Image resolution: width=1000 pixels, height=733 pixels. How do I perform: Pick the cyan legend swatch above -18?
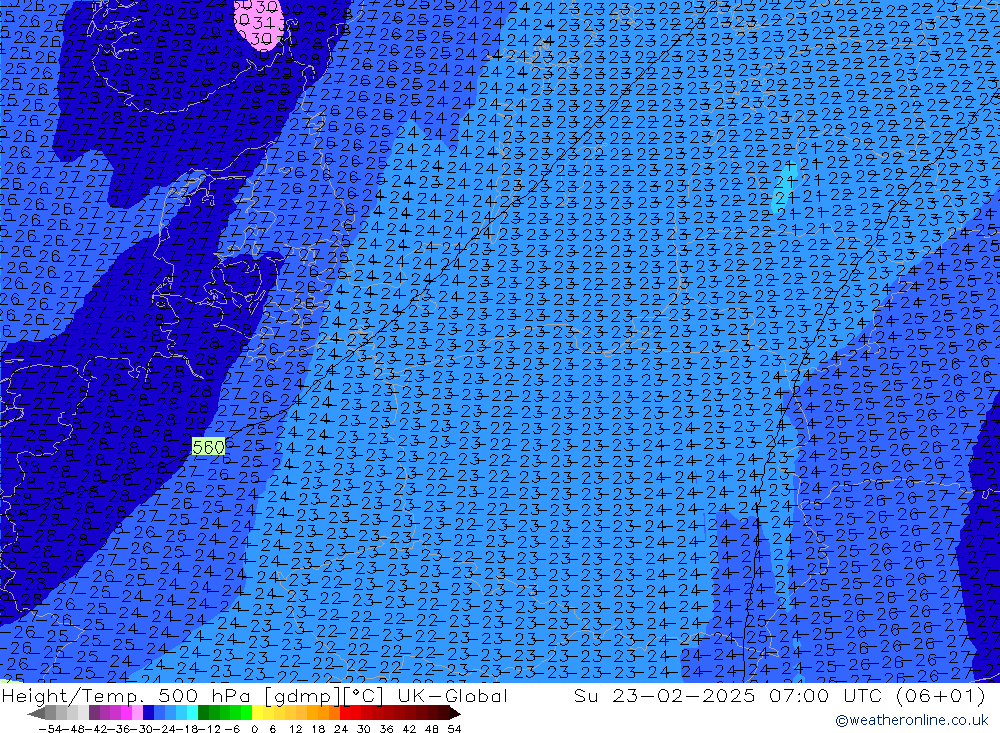(192, 713)
